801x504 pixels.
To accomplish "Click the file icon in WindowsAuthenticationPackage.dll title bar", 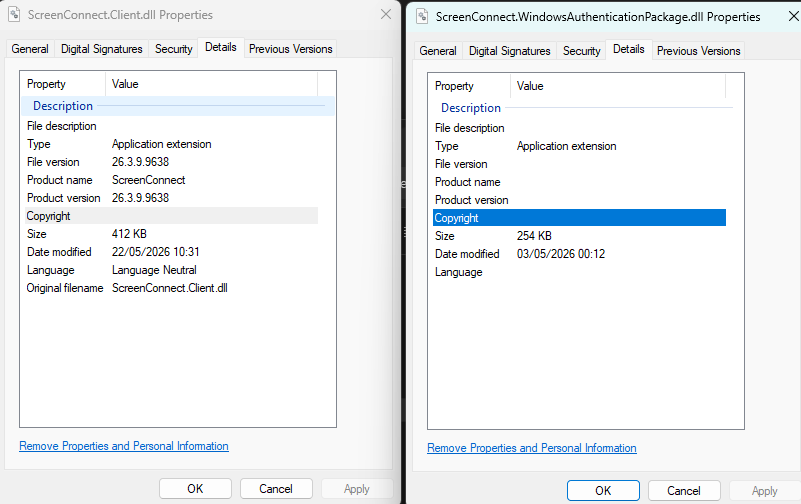I will point(422,16).
